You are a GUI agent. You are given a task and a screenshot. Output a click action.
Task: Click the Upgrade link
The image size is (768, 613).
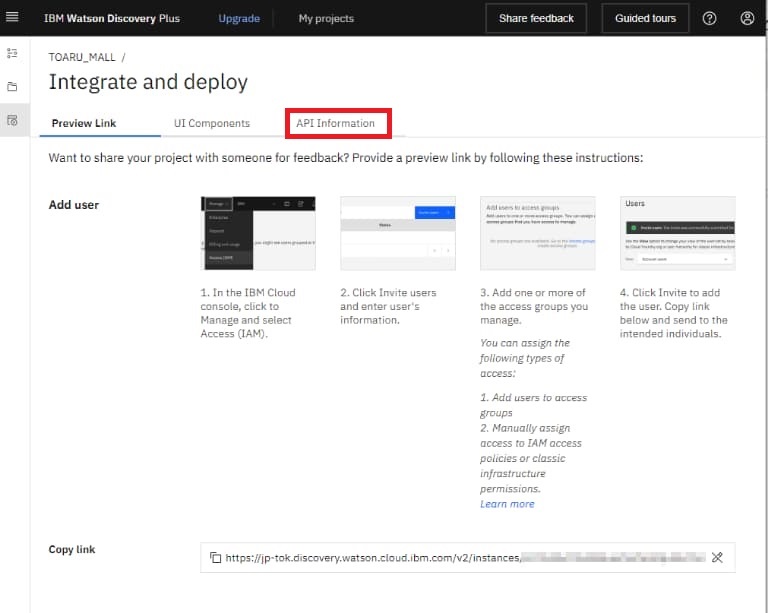tap(239, 18)
